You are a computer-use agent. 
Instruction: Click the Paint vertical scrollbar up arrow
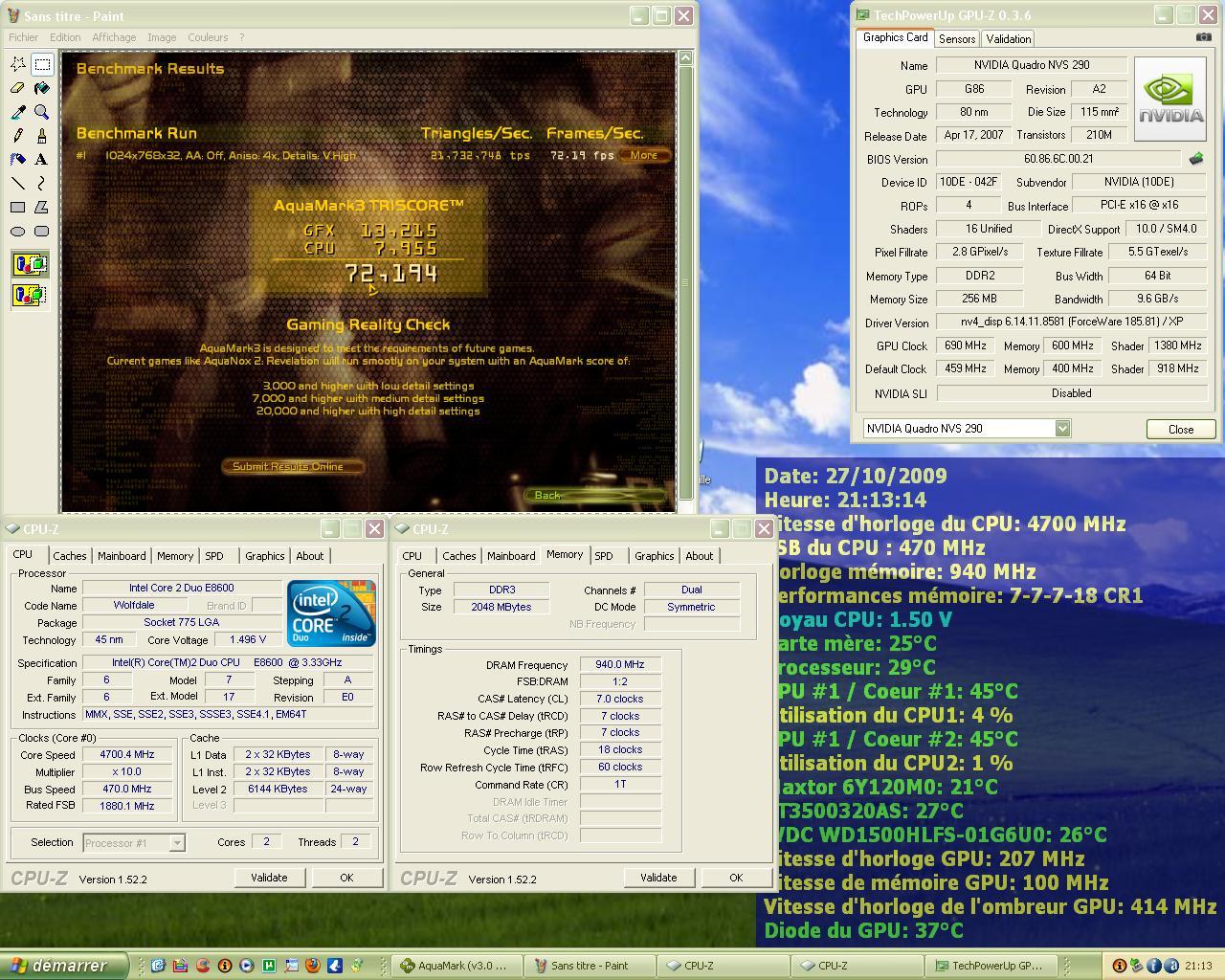(x=685, y=58)
